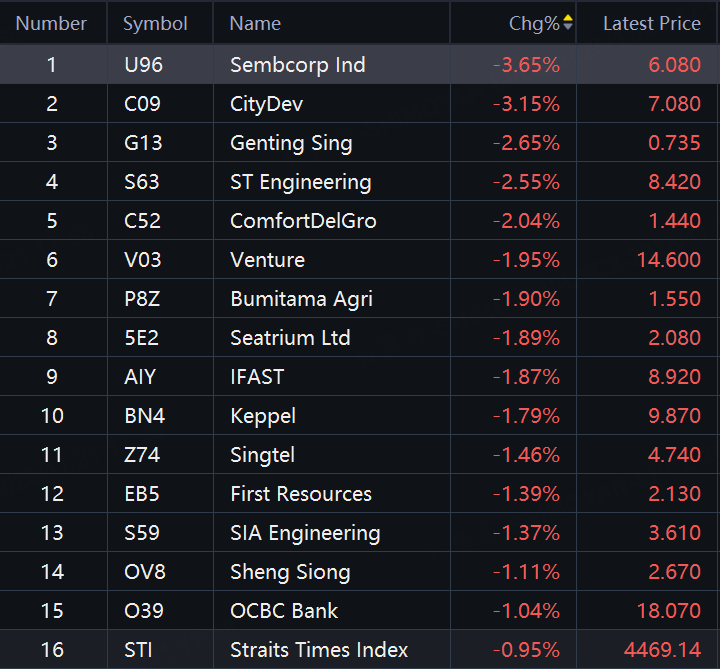Open the CityDev stock entry
Screen dimensions: 720x669
tap(266, 104)
